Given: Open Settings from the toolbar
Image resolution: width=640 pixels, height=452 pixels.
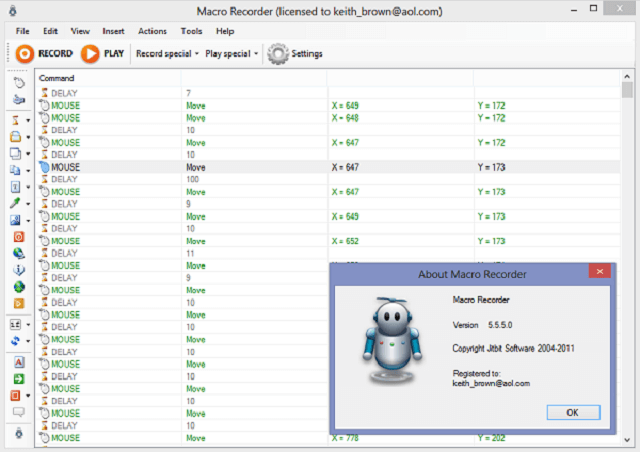Looking at the screenshot, I should tap(295, 53).
